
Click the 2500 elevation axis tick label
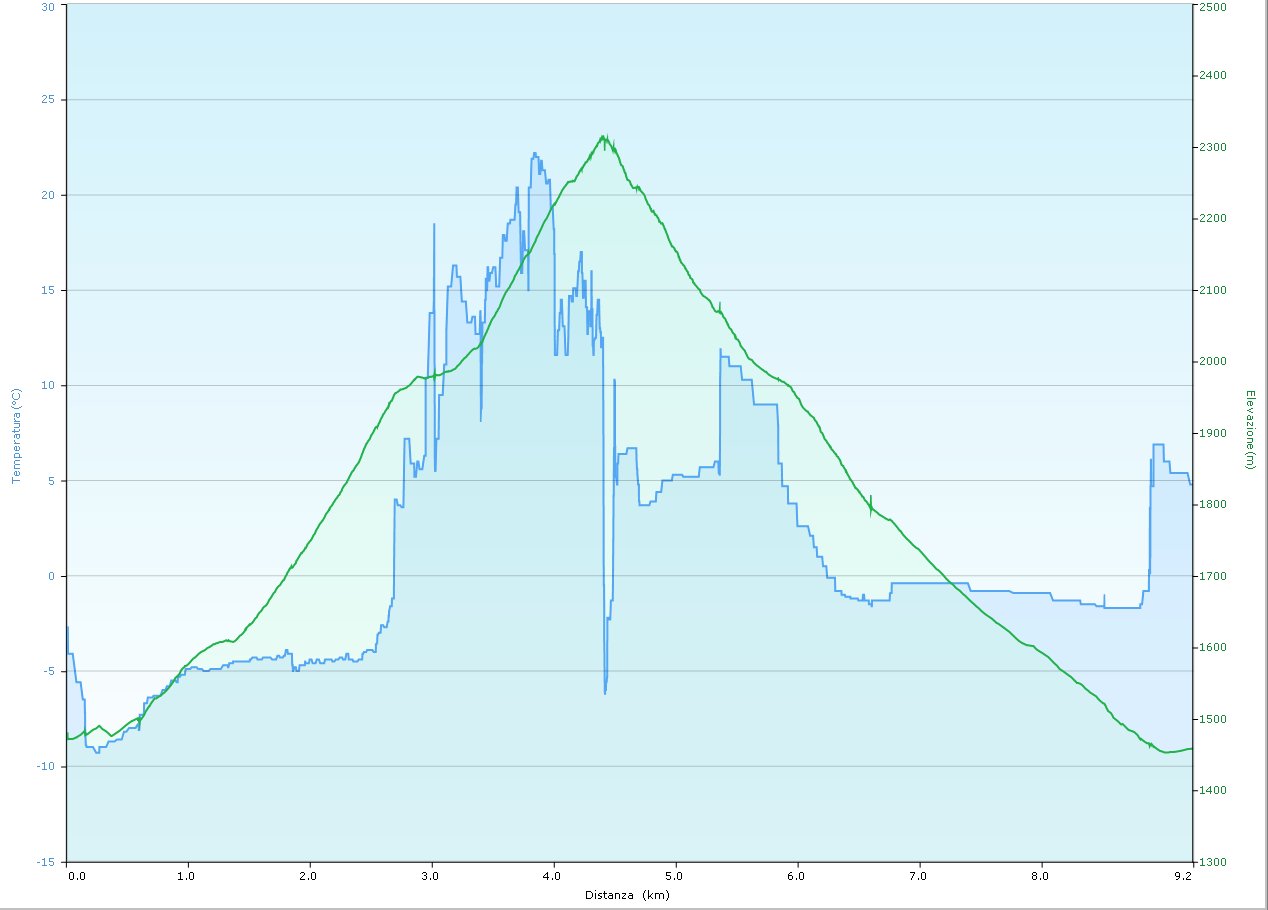(x=1213, y=6)
